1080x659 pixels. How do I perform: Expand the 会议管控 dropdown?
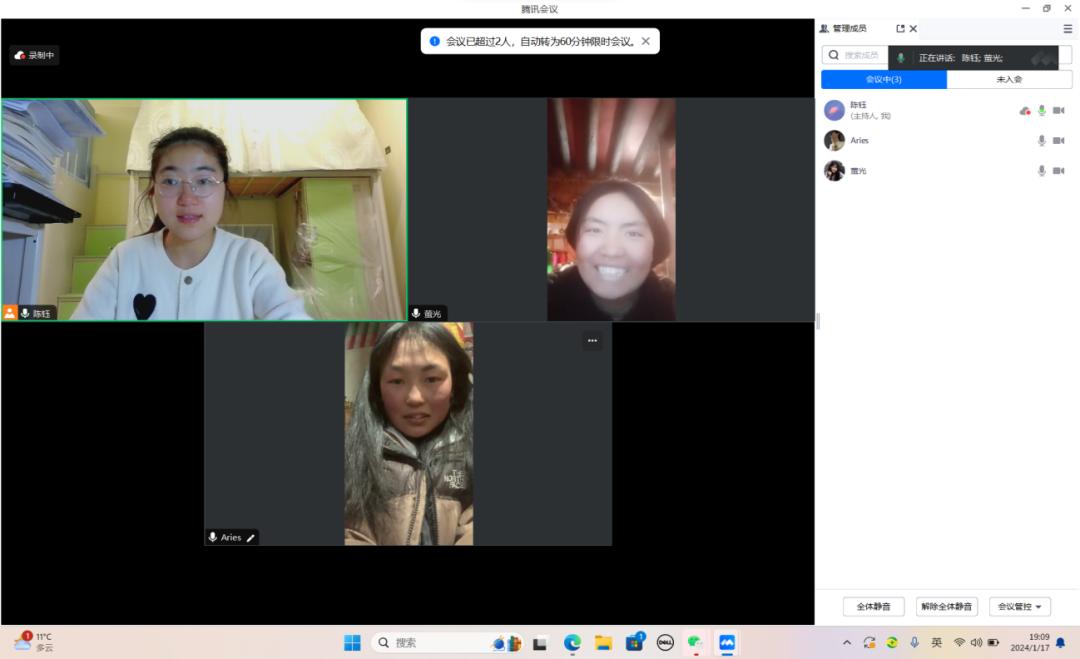[1019, 607]
